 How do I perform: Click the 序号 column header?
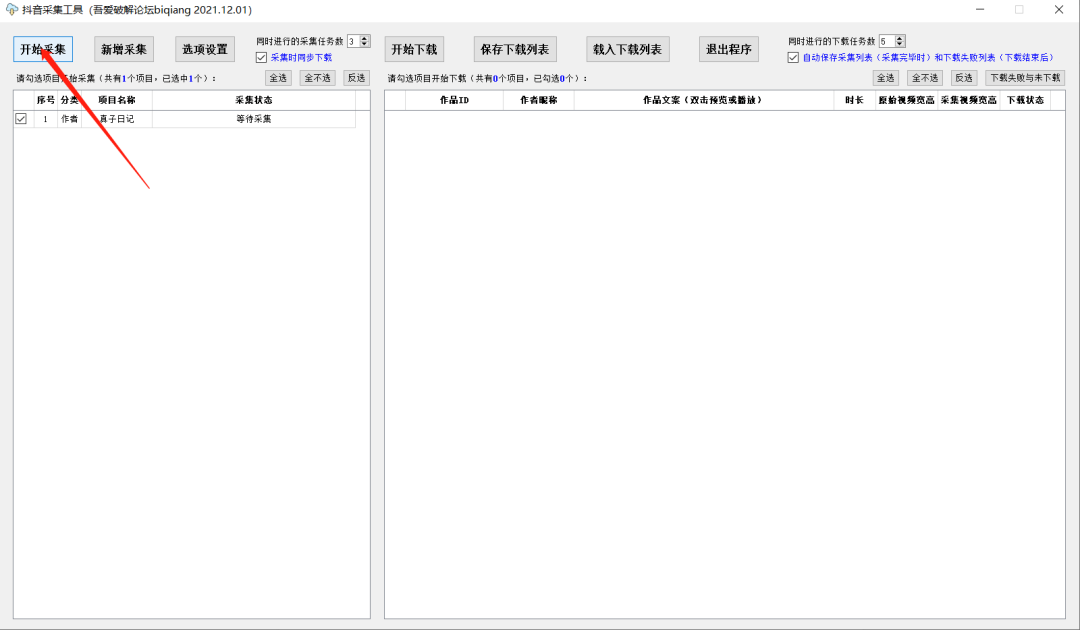pyautogui.click(x=45, y=100)
